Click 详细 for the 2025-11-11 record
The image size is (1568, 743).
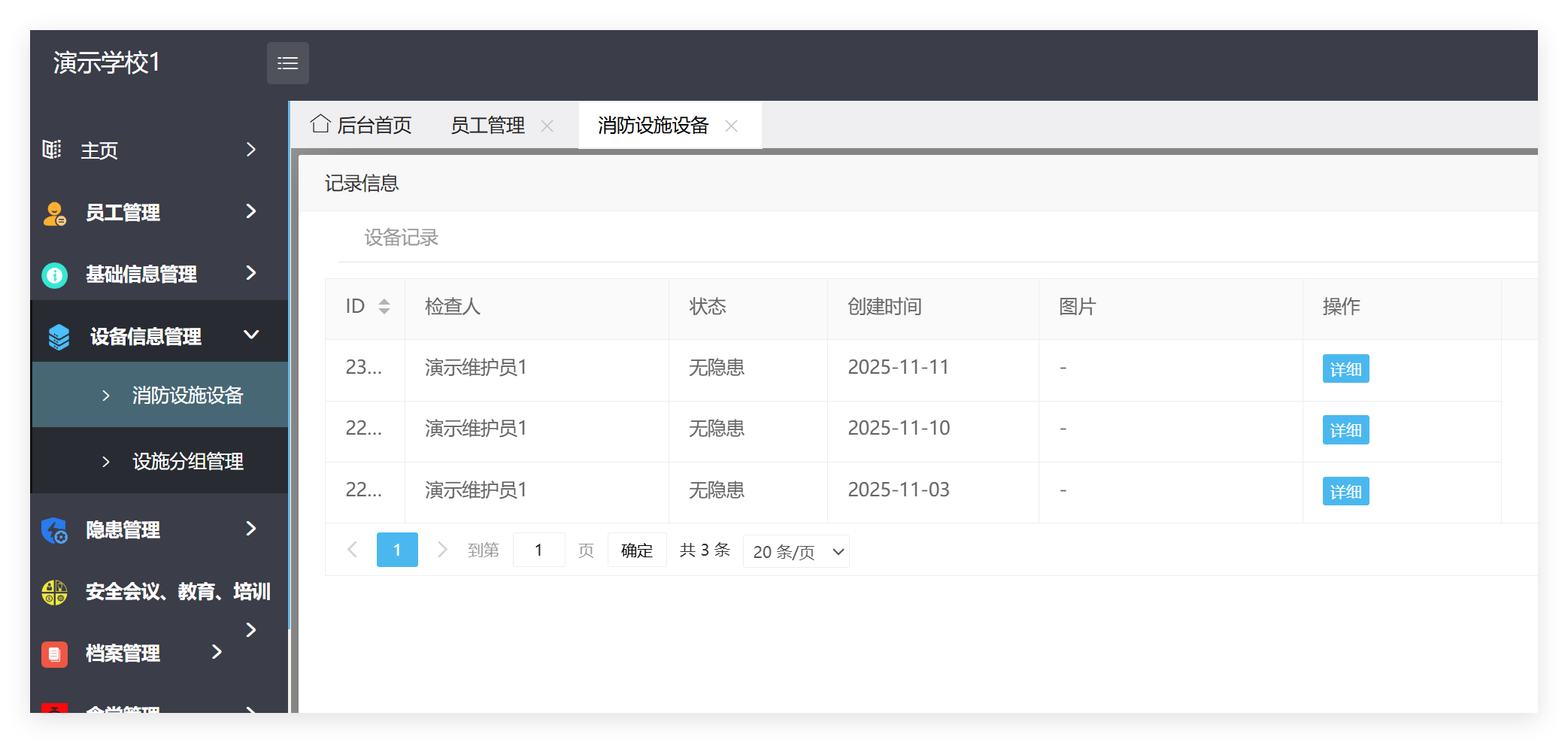coord(1345,368)
